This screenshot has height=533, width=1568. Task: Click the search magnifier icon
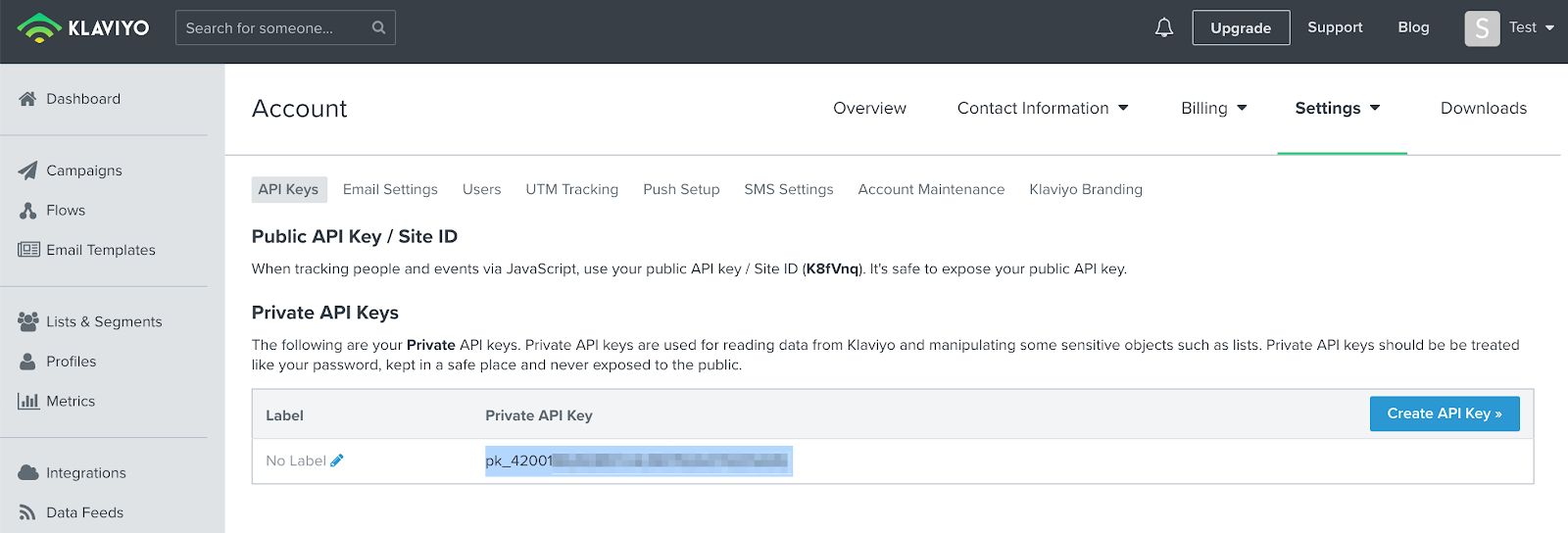click(378, 27)
